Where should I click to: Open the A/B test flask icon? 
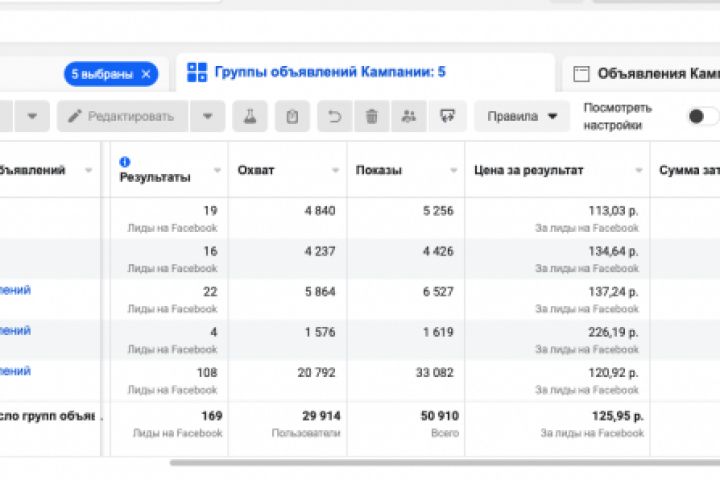250,116
